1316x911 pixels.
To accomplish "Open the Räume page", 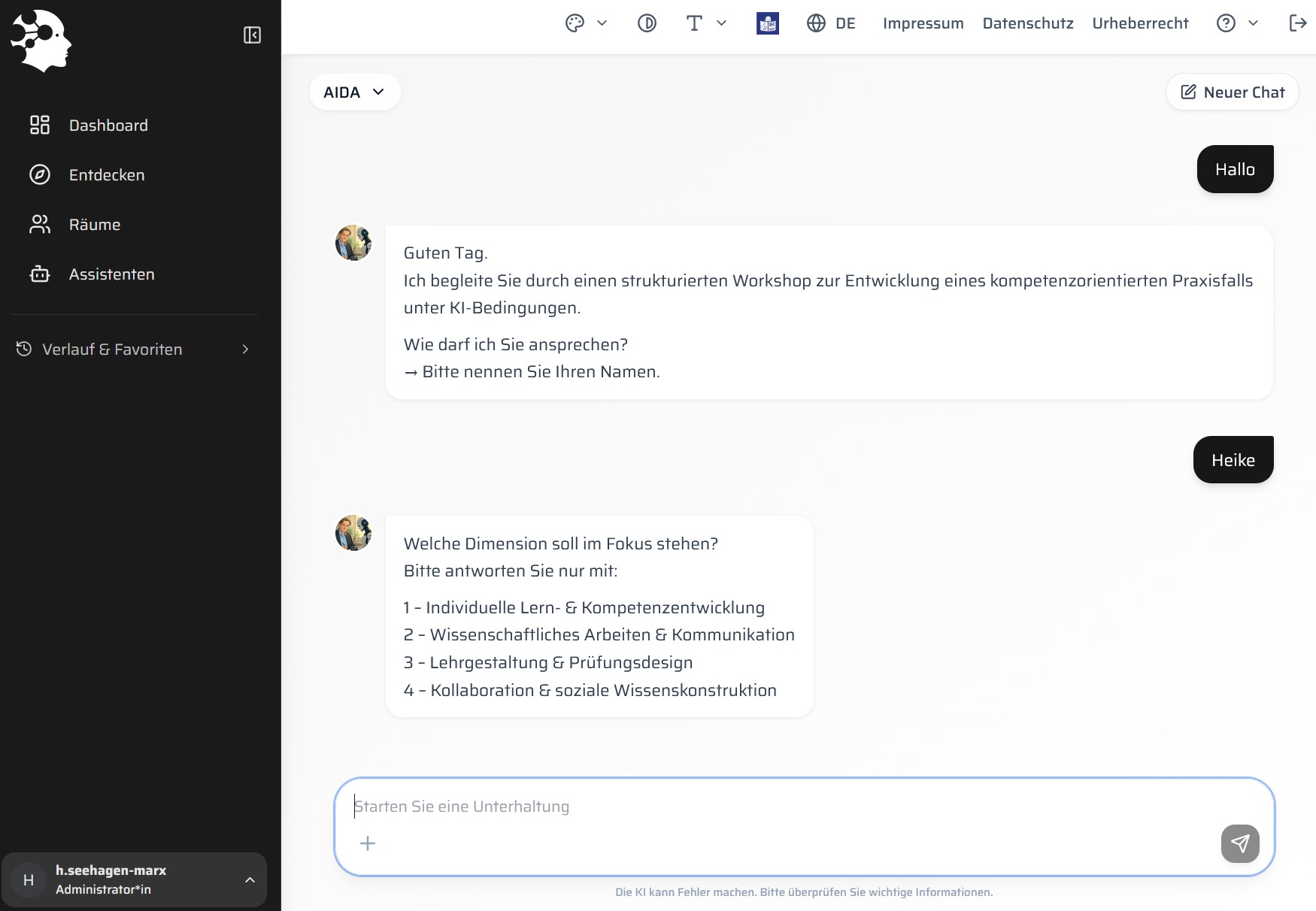I will click(95, 225).
